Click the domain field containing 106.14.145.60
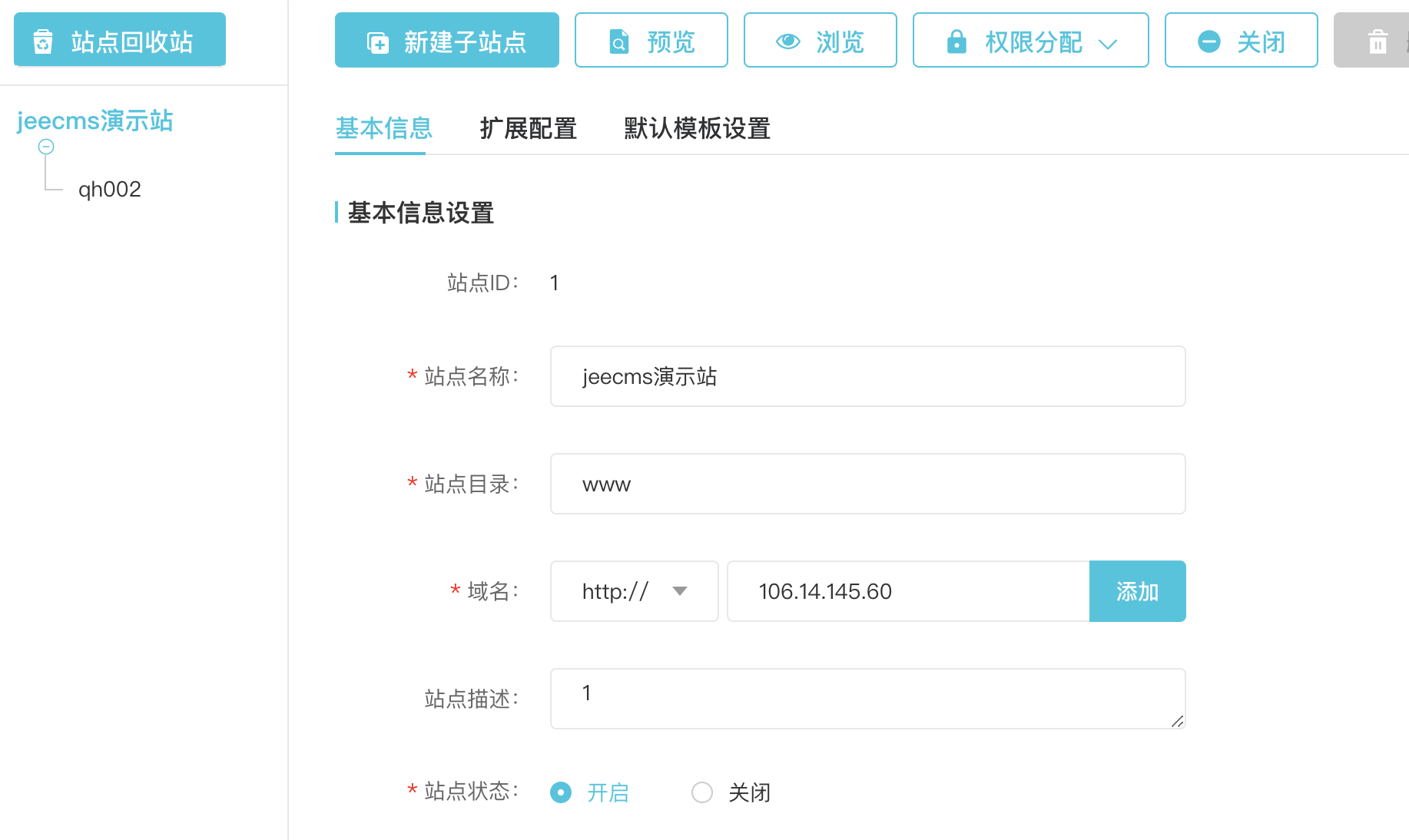 click(907, 591)
